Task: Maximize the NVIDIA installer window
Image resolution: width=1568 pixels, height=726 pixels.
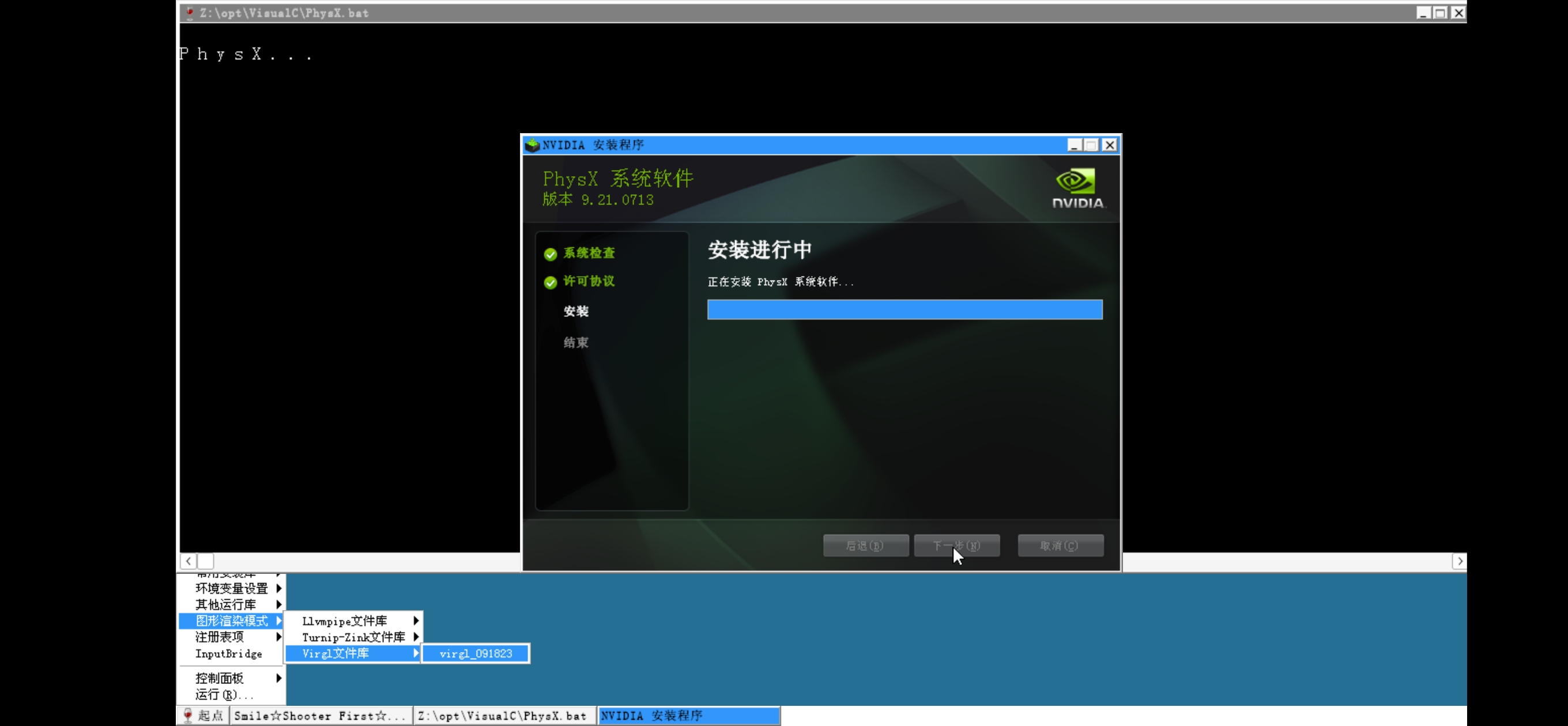Action: (x=1091, y=145)
